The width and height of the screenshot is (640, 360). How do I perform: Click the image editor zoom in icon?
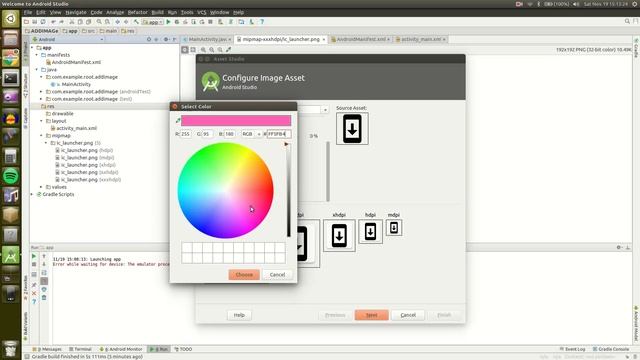click(203, 49)
